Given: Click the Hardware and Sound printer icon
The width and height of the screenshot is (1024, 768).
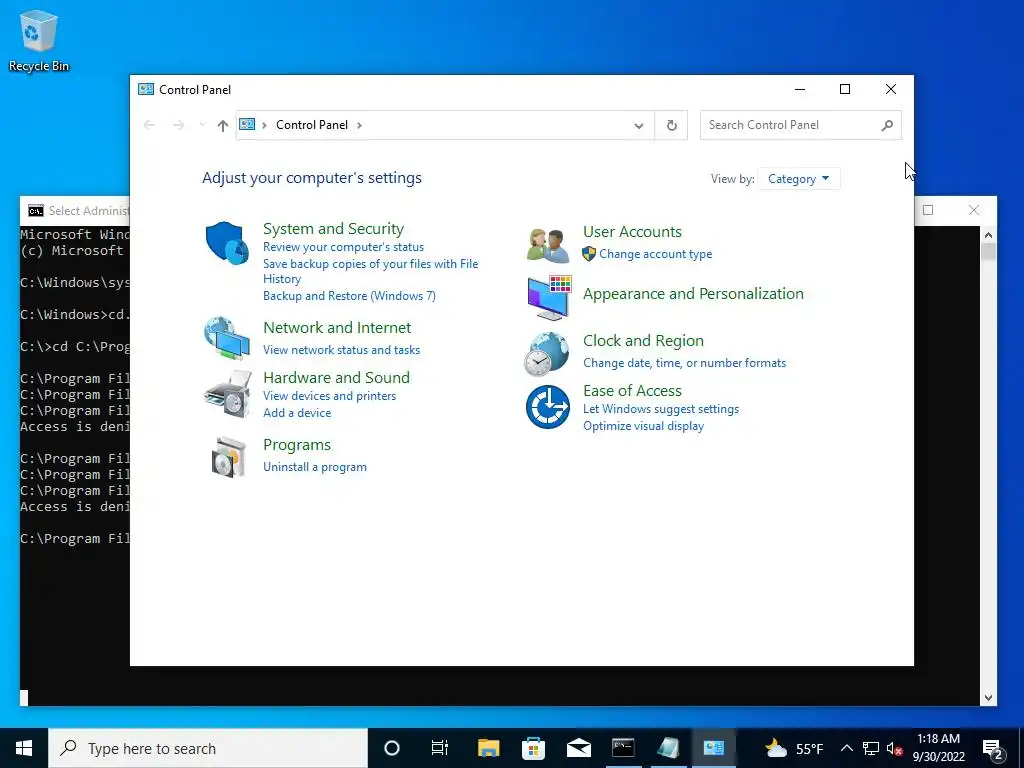Looking at the screenshot, I should click(x=227, y=394).
